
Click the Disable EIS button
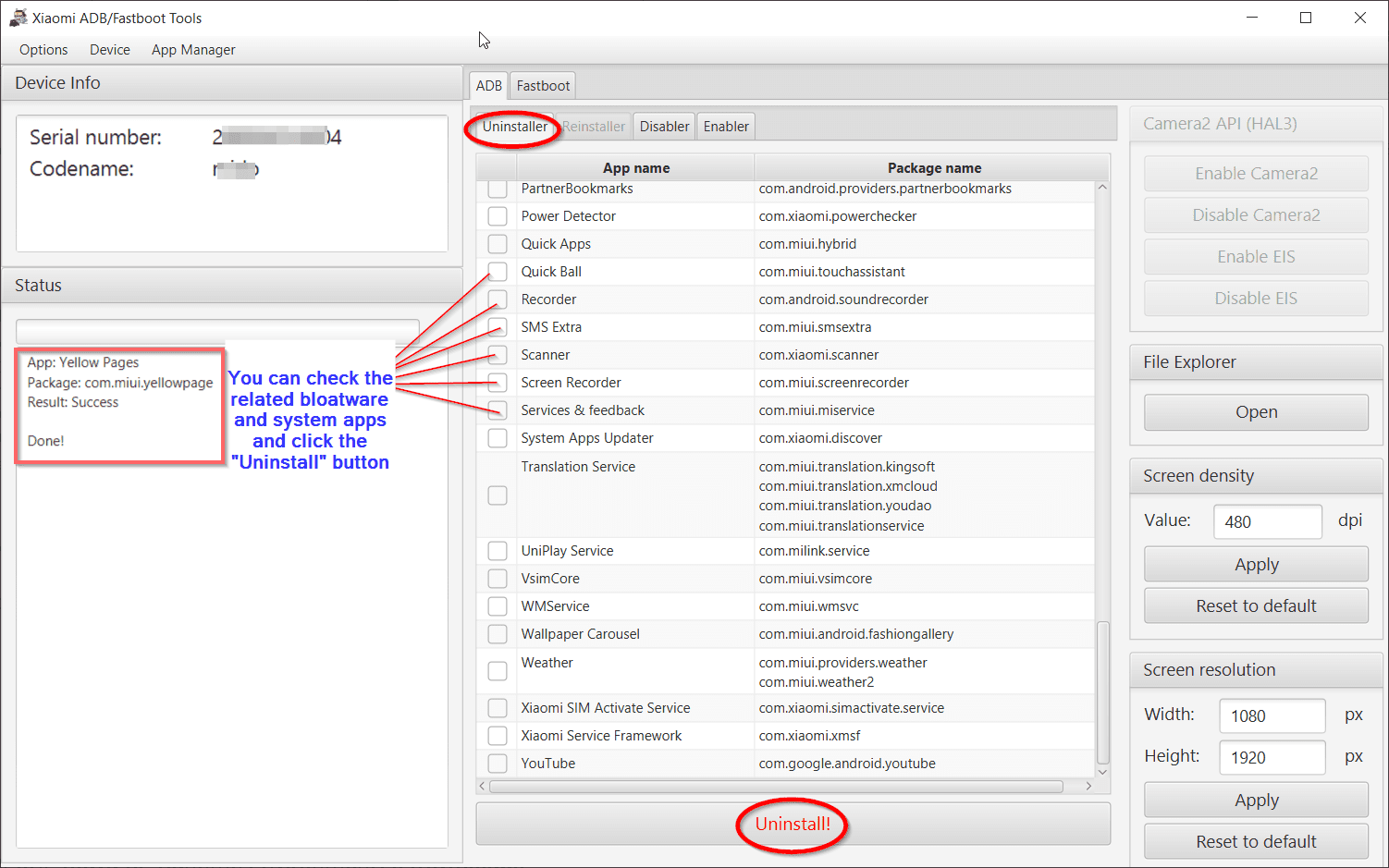click(1256, 299)
